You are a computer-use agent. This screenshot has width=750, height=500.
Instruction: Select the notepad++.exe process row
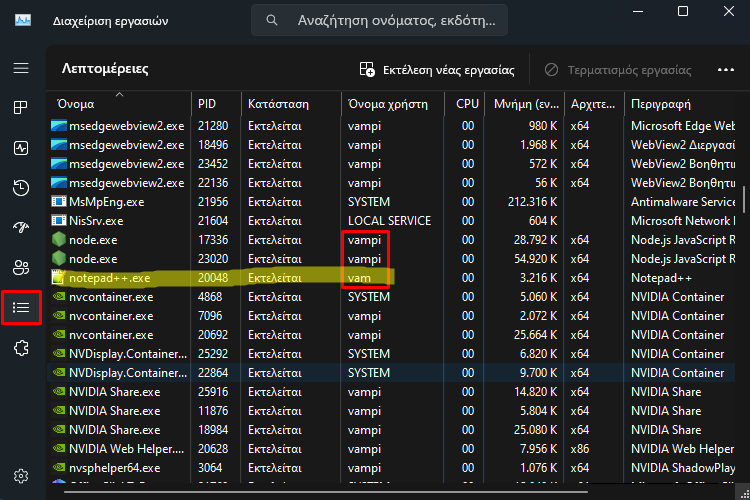click(392, 278)
